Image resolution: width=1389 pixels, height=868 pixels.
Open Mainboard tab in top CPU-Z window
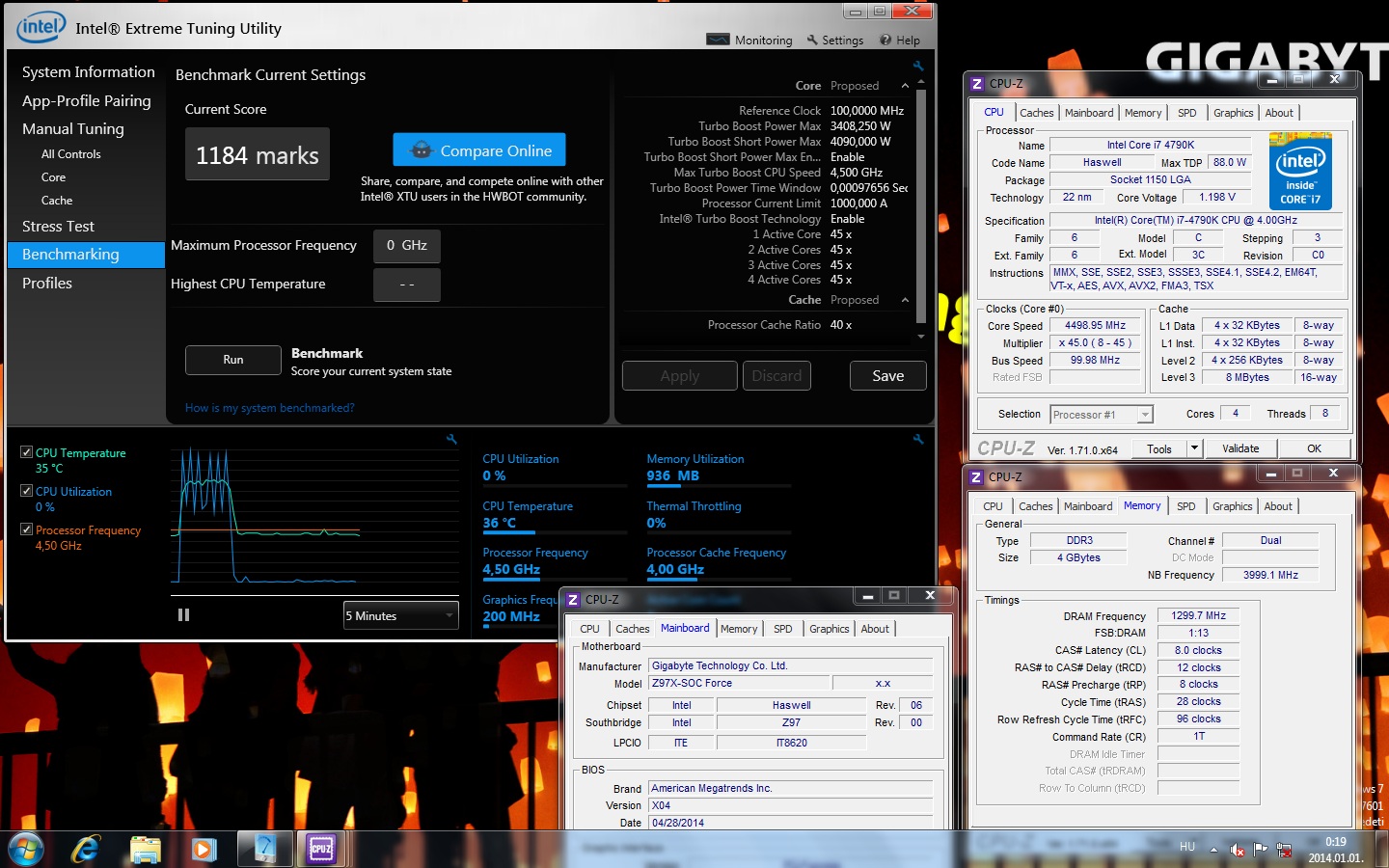click(1089, 113)
